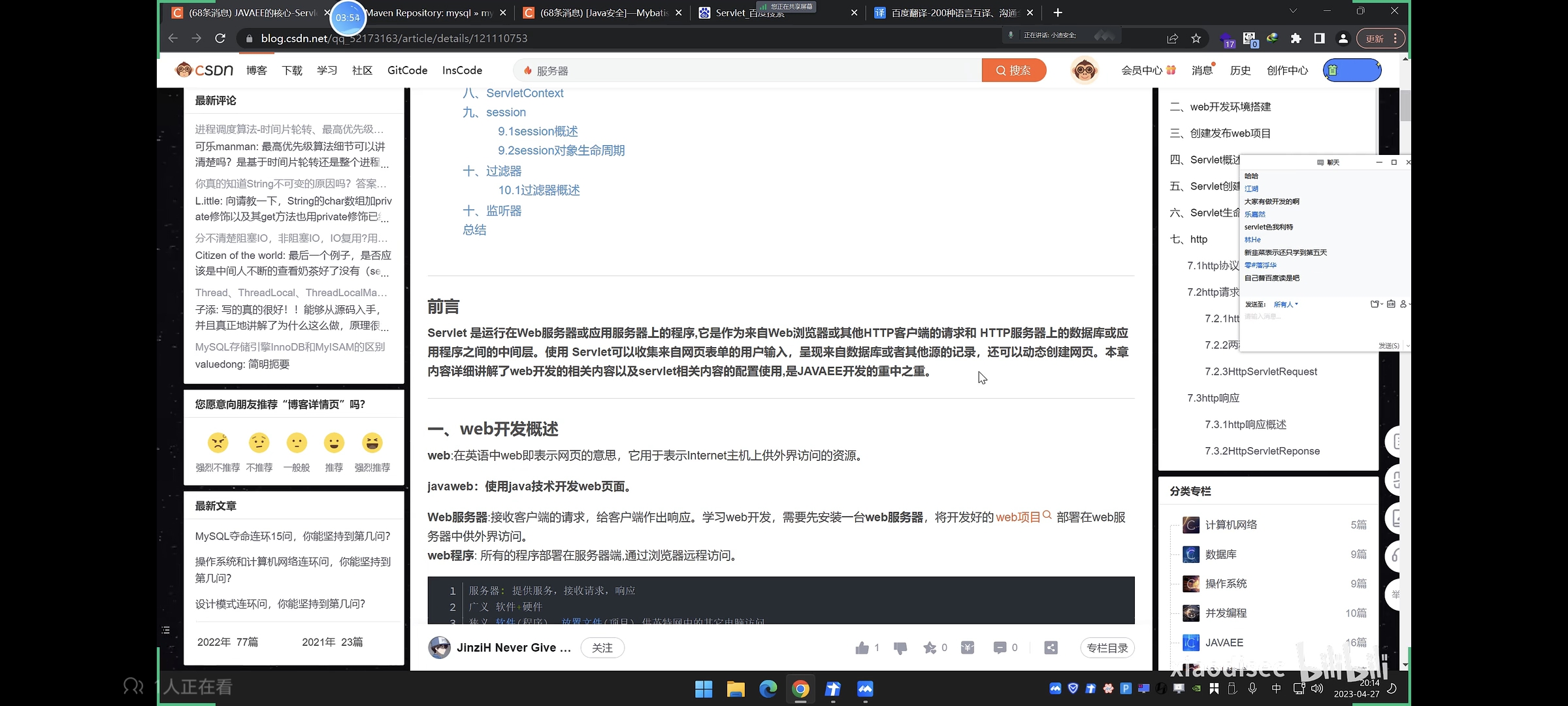The image size is (1568, 706).
Task: Open File Explorer from the taskbar
Action: (x=736, y=689)
